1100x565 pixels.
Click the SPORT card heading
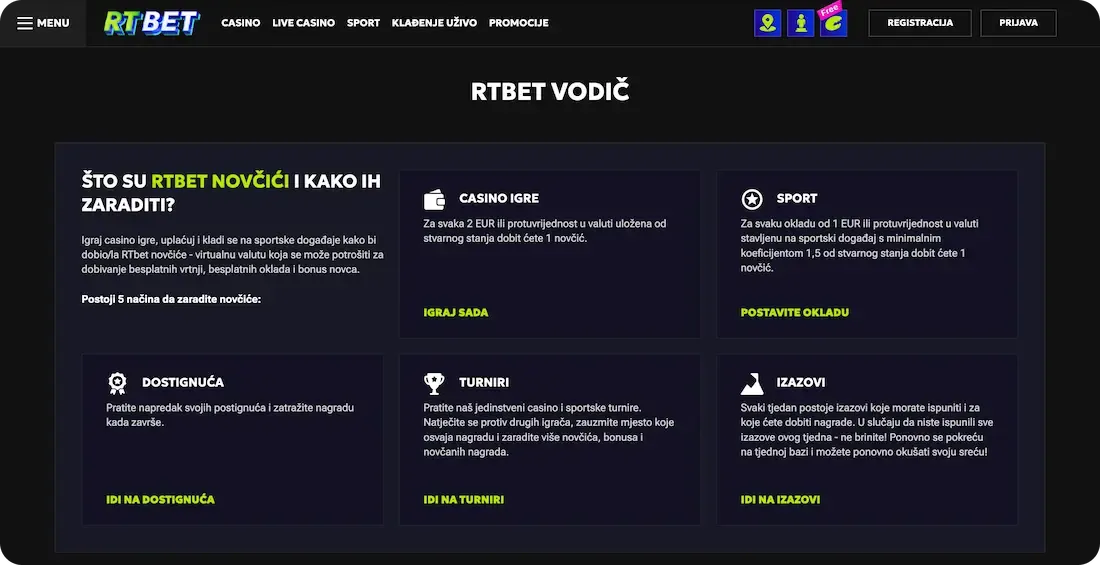(x=797, y=199)
